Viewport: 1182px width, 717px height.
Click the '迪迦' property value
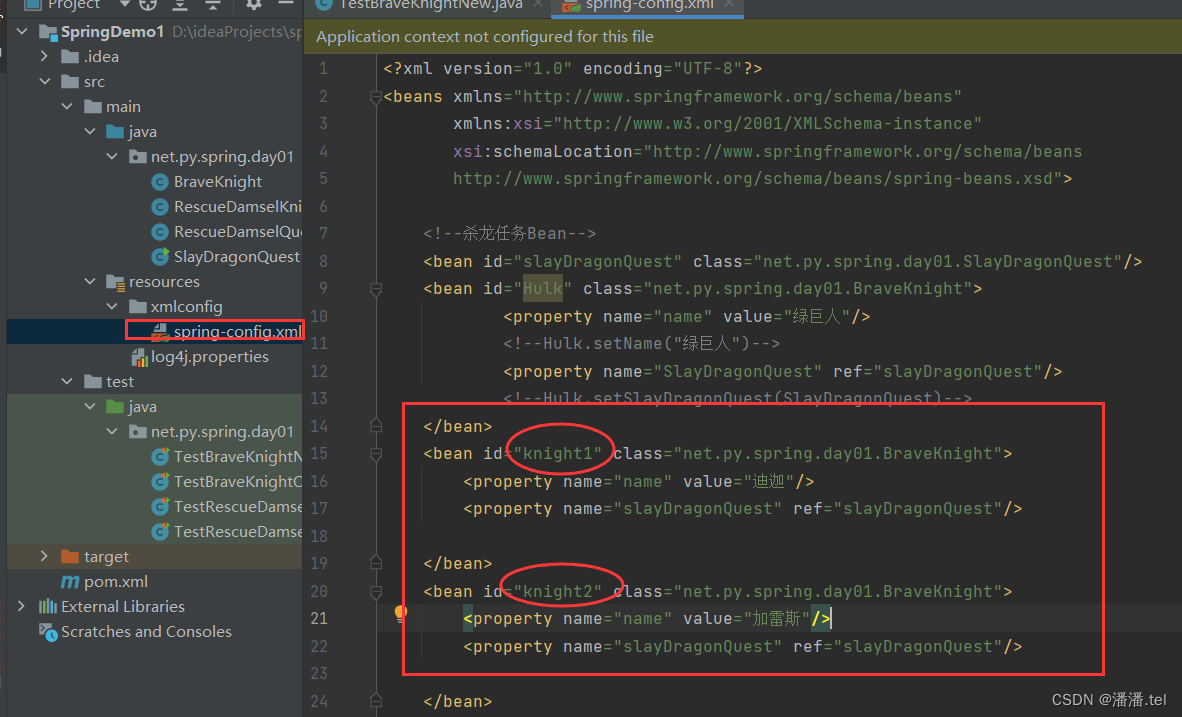click(x=769, y=481)
